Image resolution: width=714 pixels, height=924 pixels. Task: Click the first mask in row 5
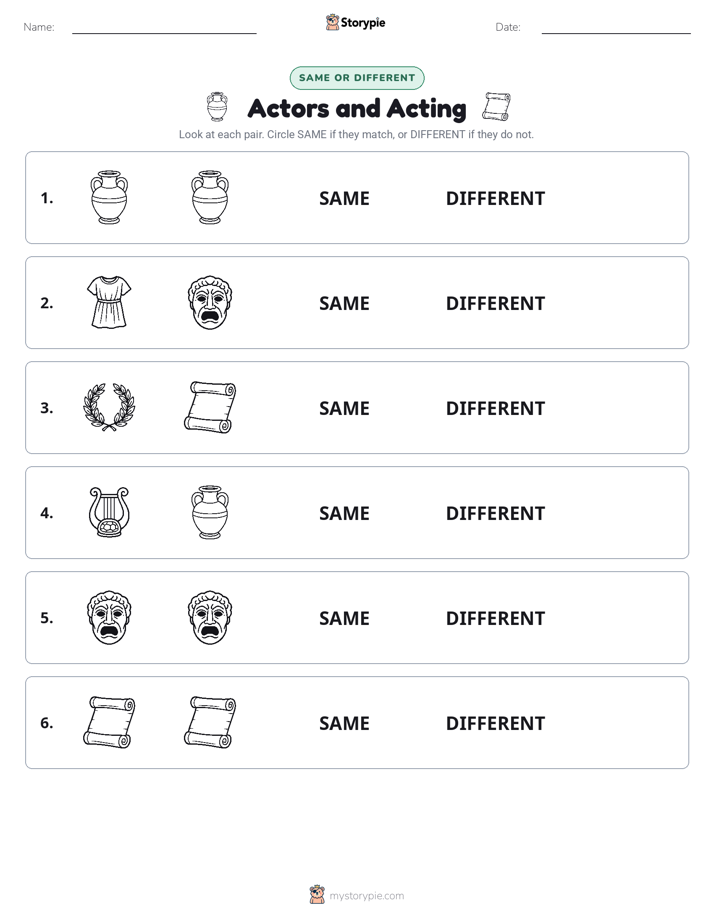point(109,617)
